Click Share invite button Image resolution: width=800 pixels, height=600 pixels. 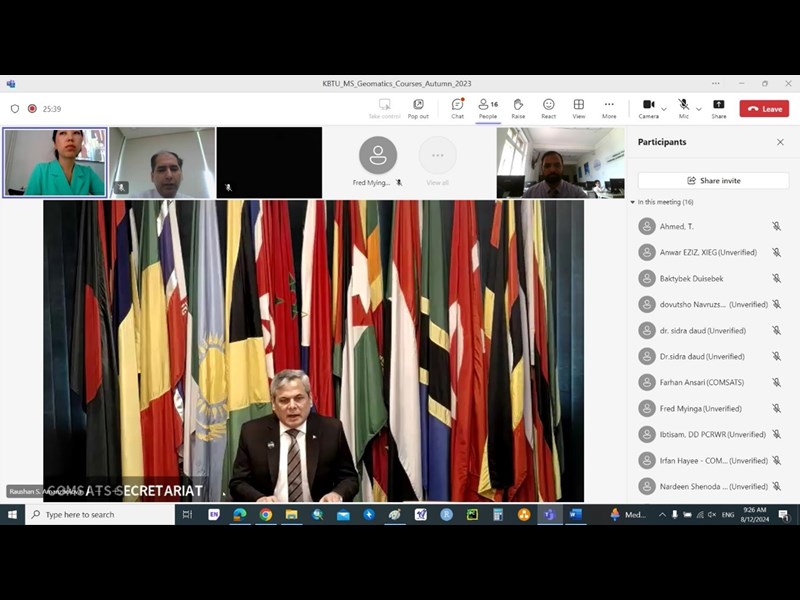[x=713, y=181]
